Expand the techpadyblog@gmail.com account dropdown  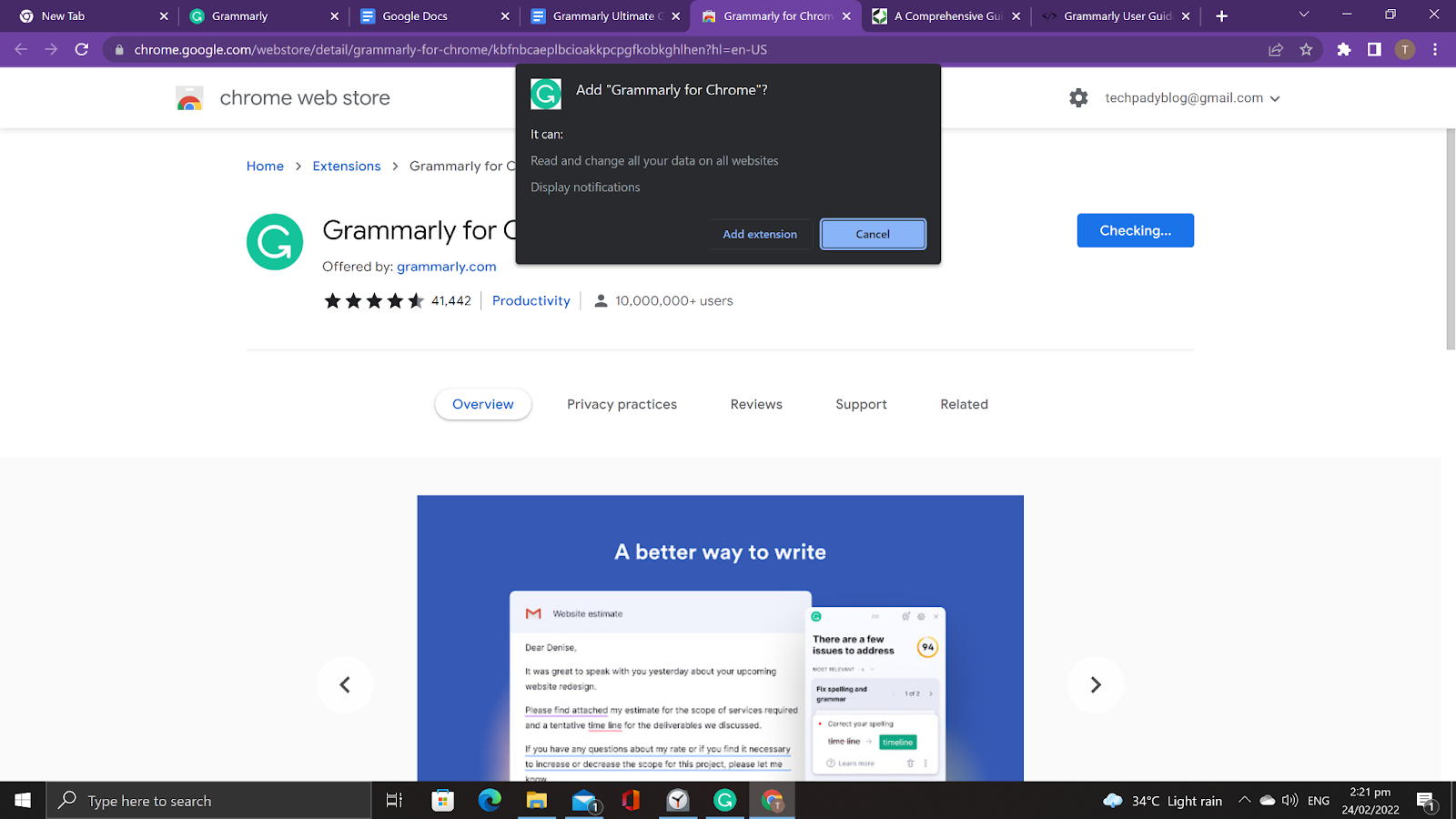coord(1192,98)
